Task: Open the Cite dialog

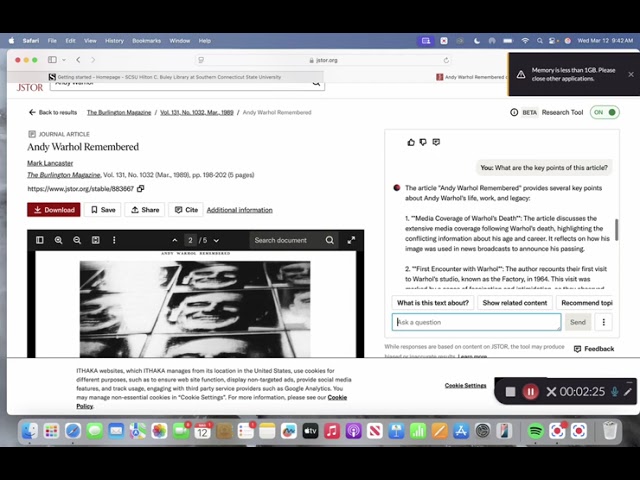Action: 186,210
